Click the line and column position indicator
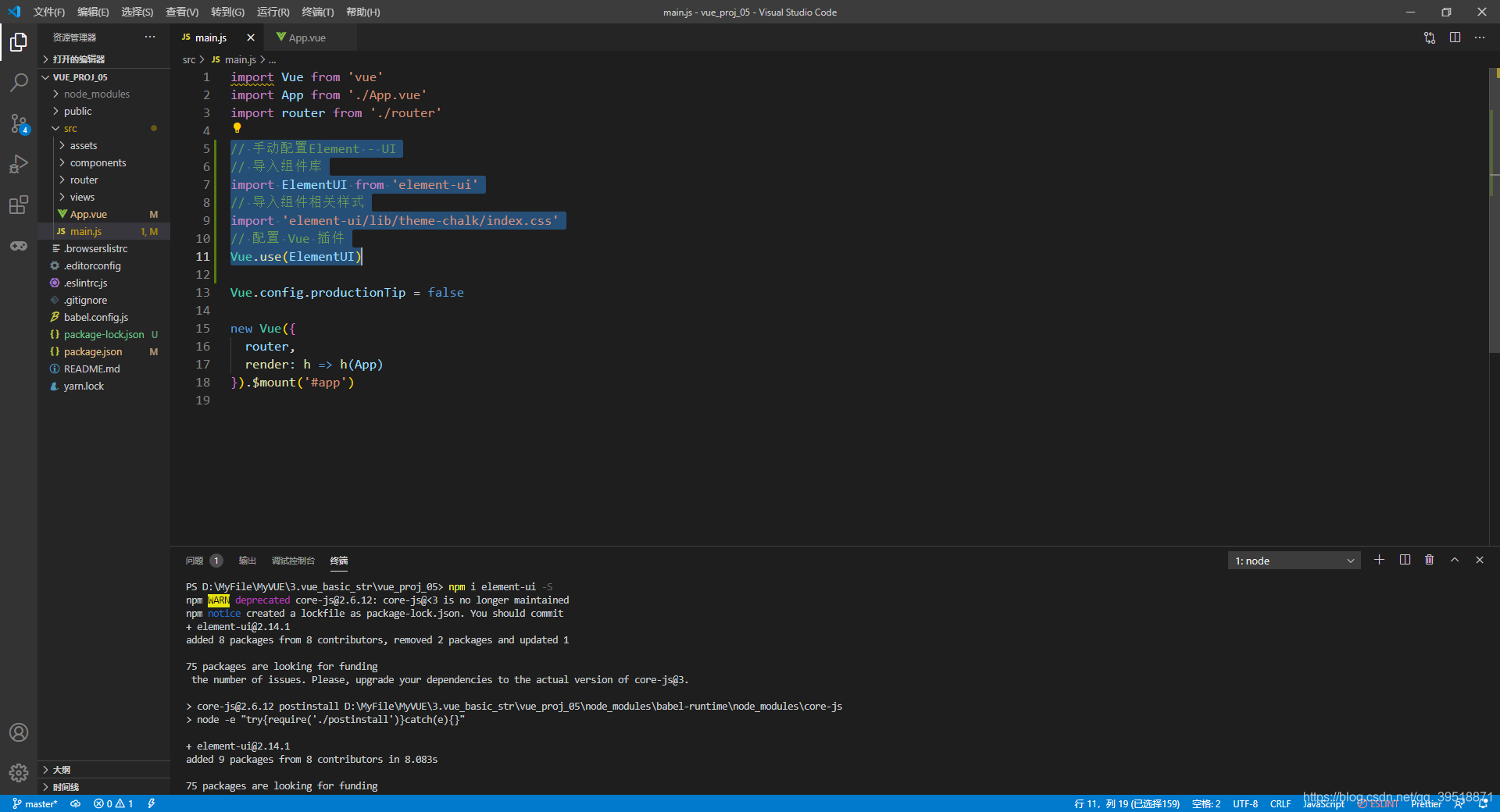 click(x=1127, y=803)
